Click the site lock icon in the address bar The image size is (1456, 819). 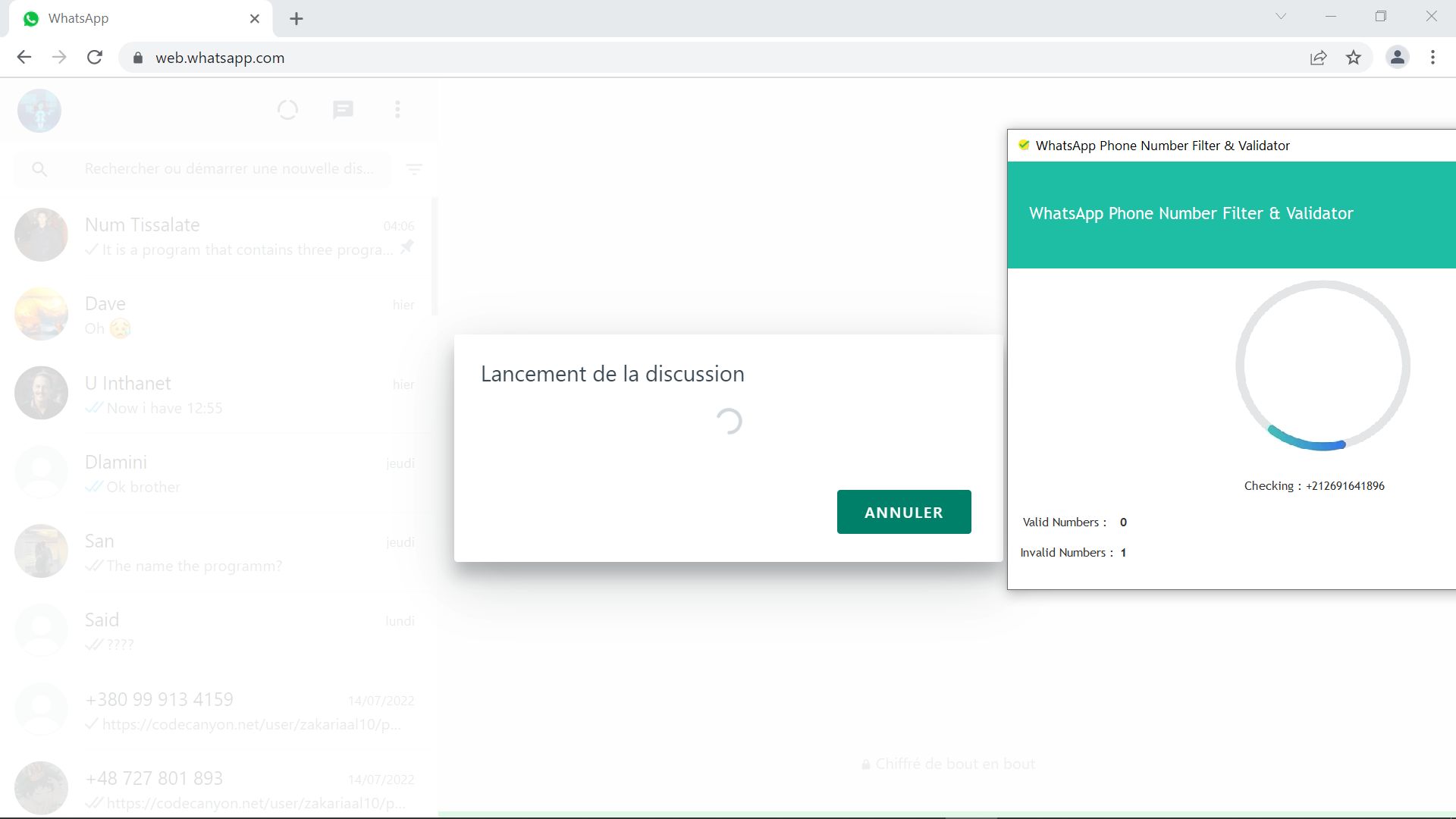pyautogui.click(x=137, y=58)
